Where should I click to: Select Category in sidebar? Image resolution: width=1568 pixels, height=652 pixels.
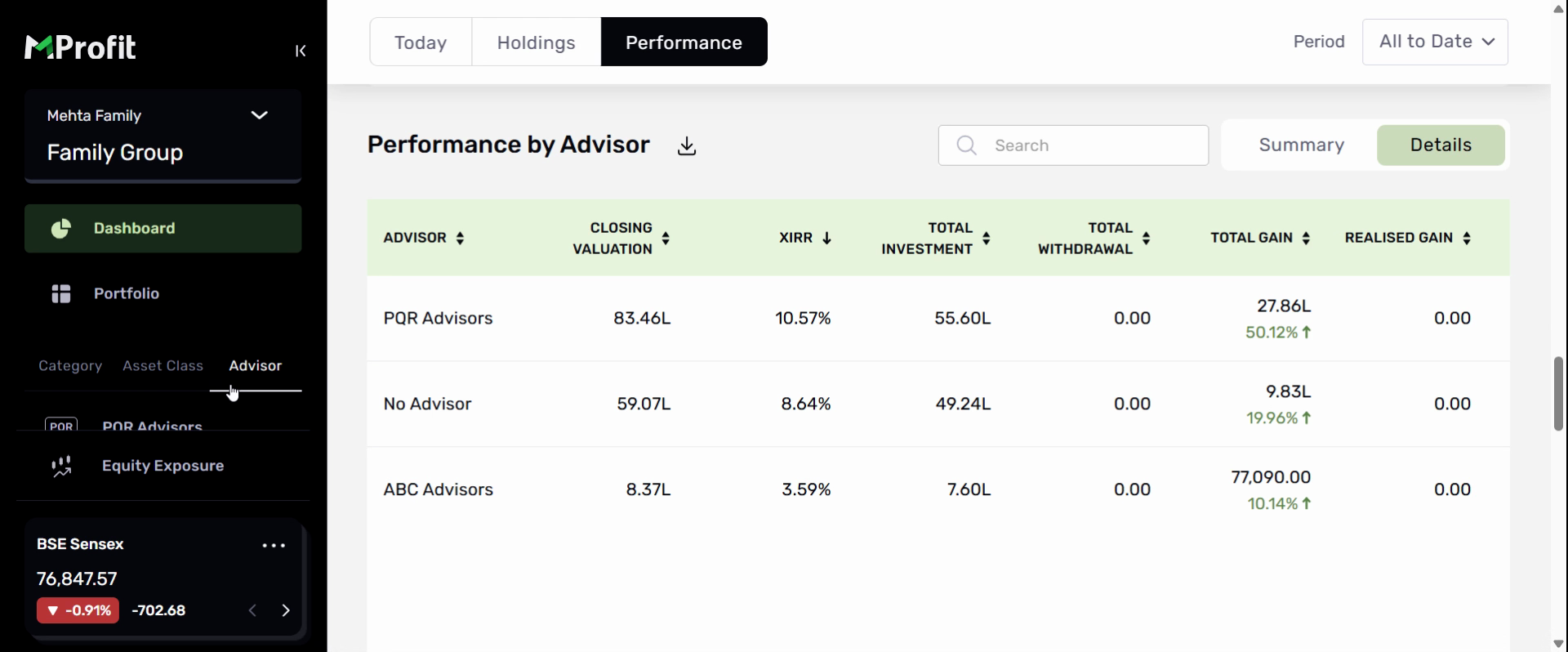tap(70, 366)
